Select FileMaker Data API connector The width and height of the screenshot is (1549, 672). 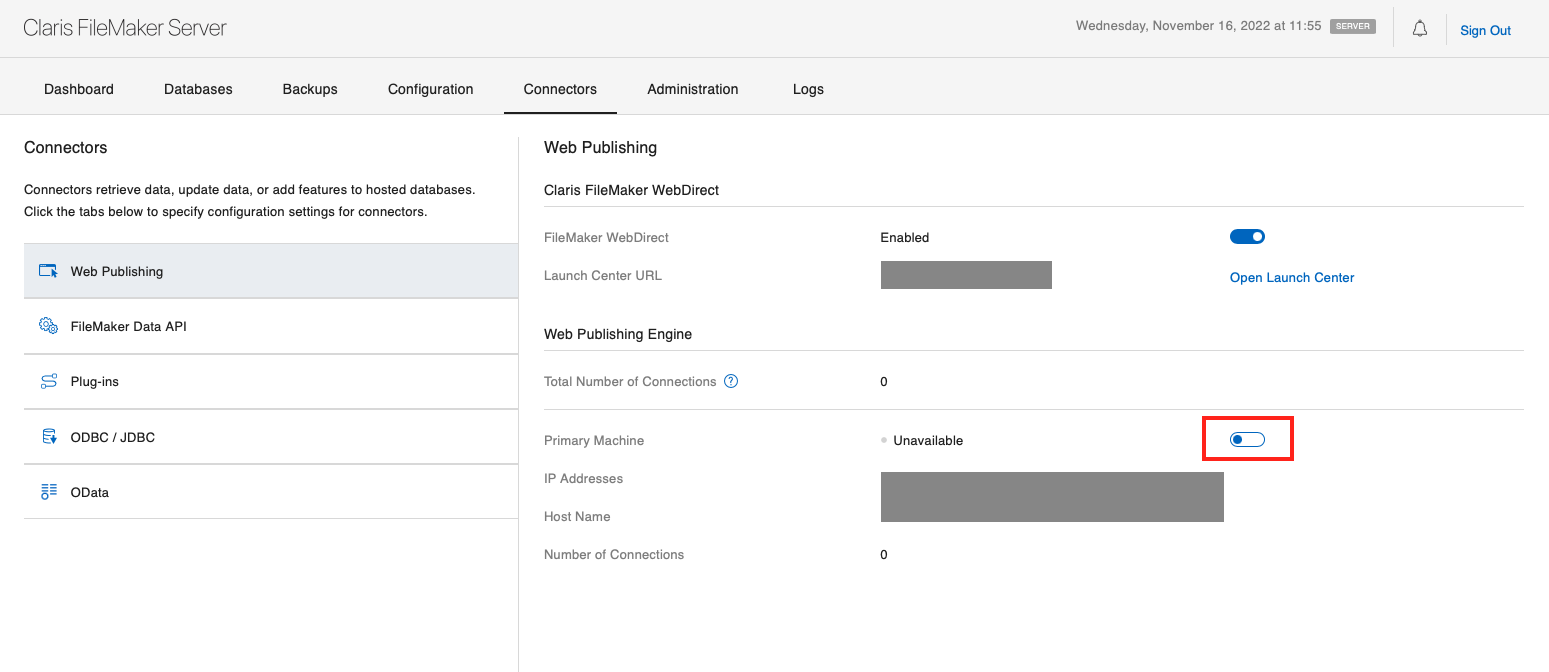click(x=271, y=326)
